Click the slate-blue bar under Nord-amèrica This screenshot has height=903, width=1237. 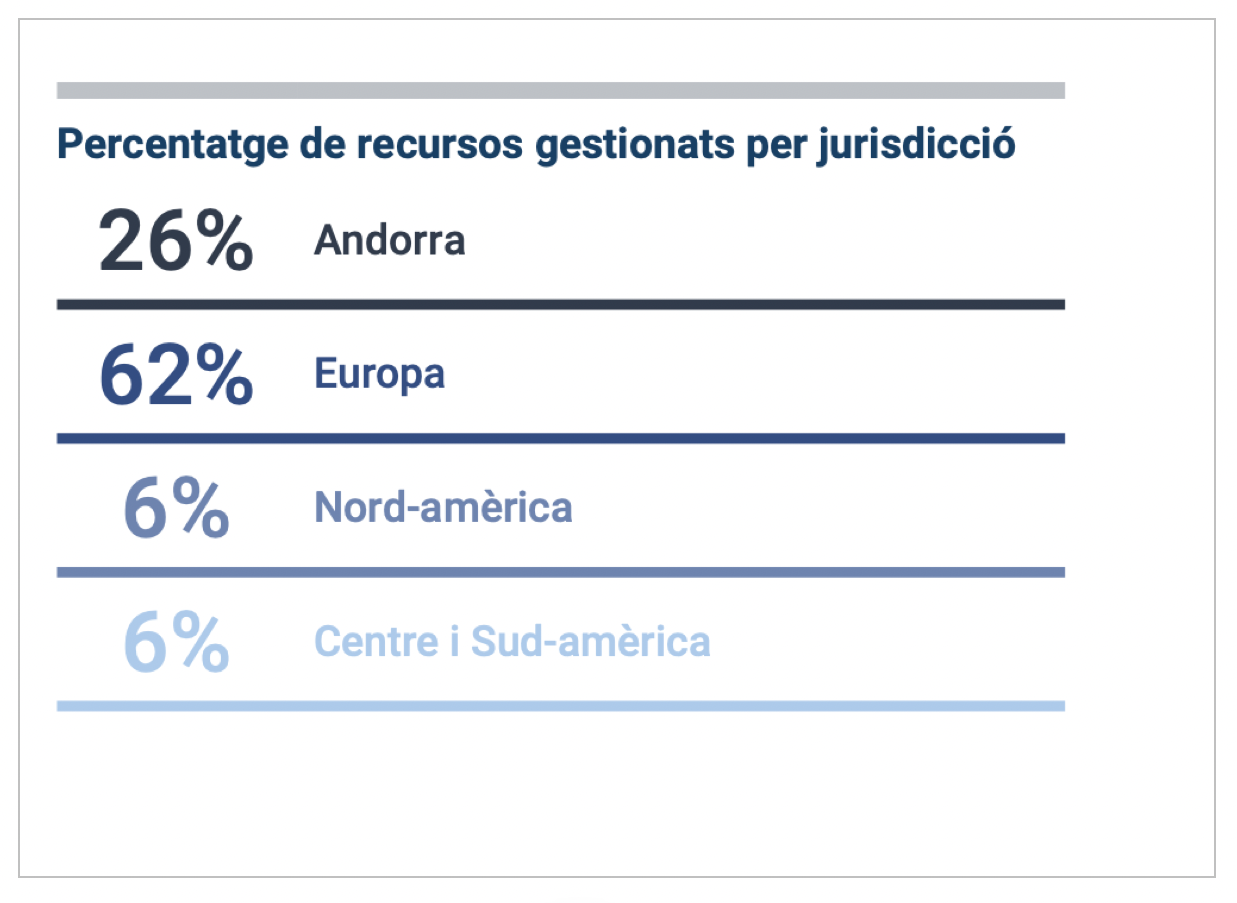(x=560, y=572)
